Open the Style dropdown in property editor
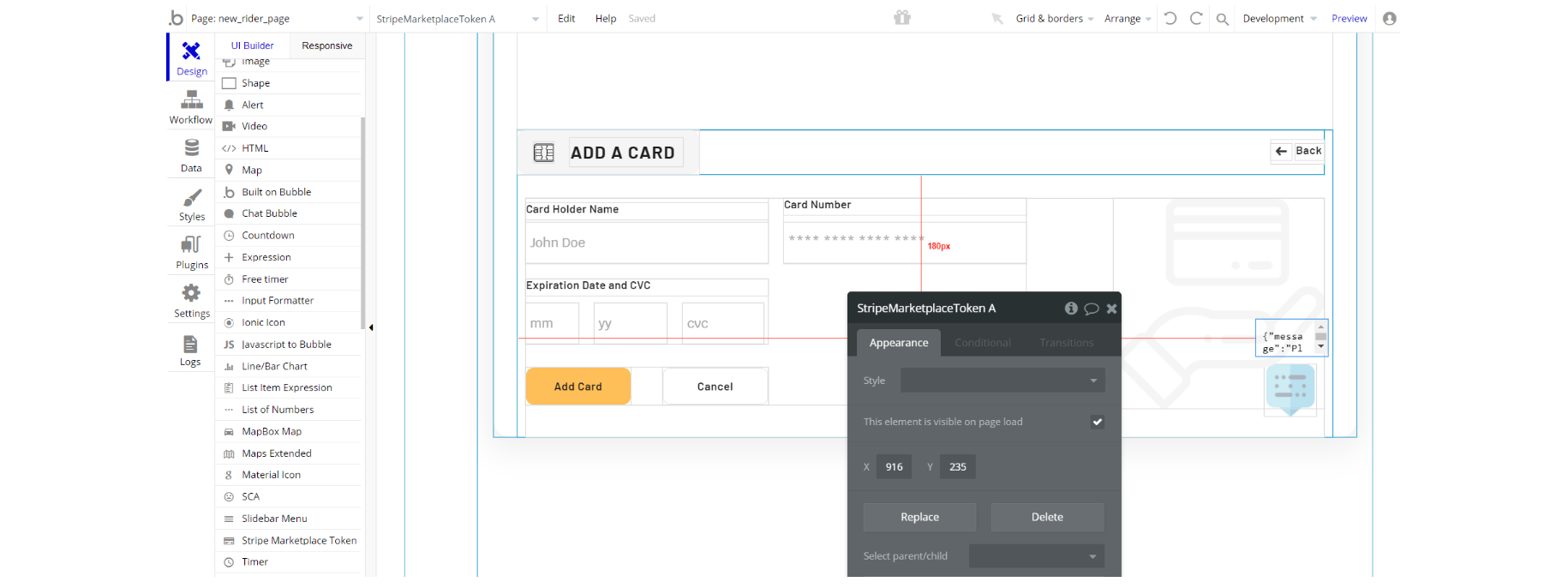The width and height of the screenshot is (1568, 588). click(x=1002, y=381)
